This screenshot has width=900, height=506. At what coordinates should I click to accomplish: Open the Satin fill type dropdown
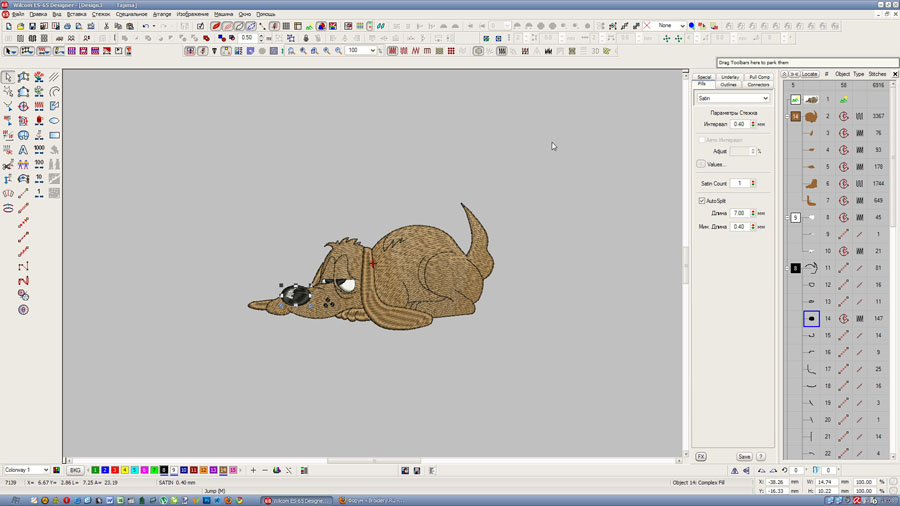coord(765,99)
